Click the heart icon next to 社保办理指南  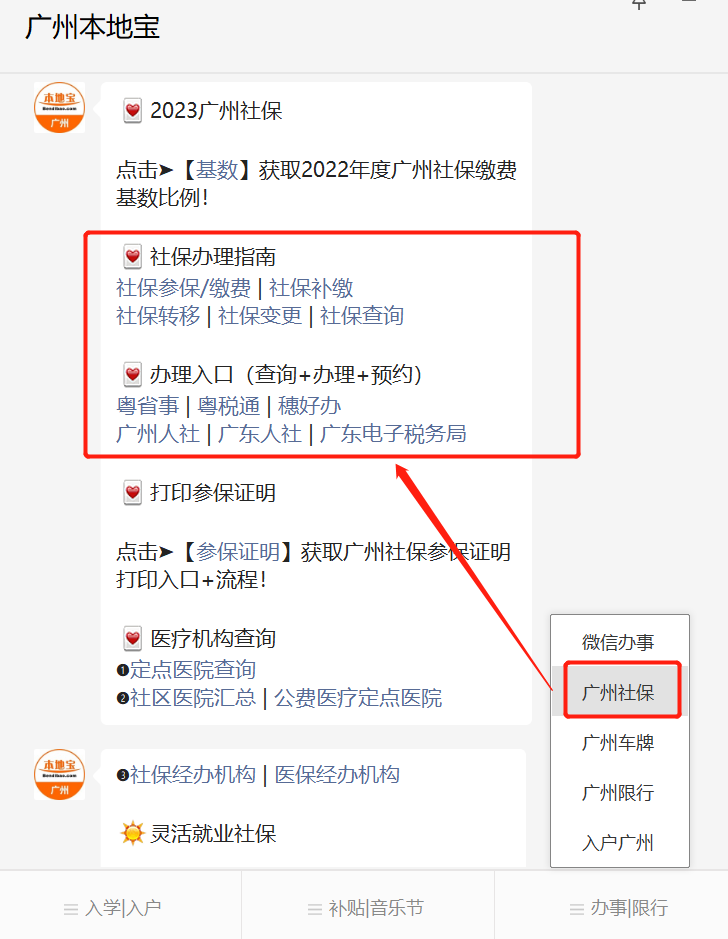132,256
